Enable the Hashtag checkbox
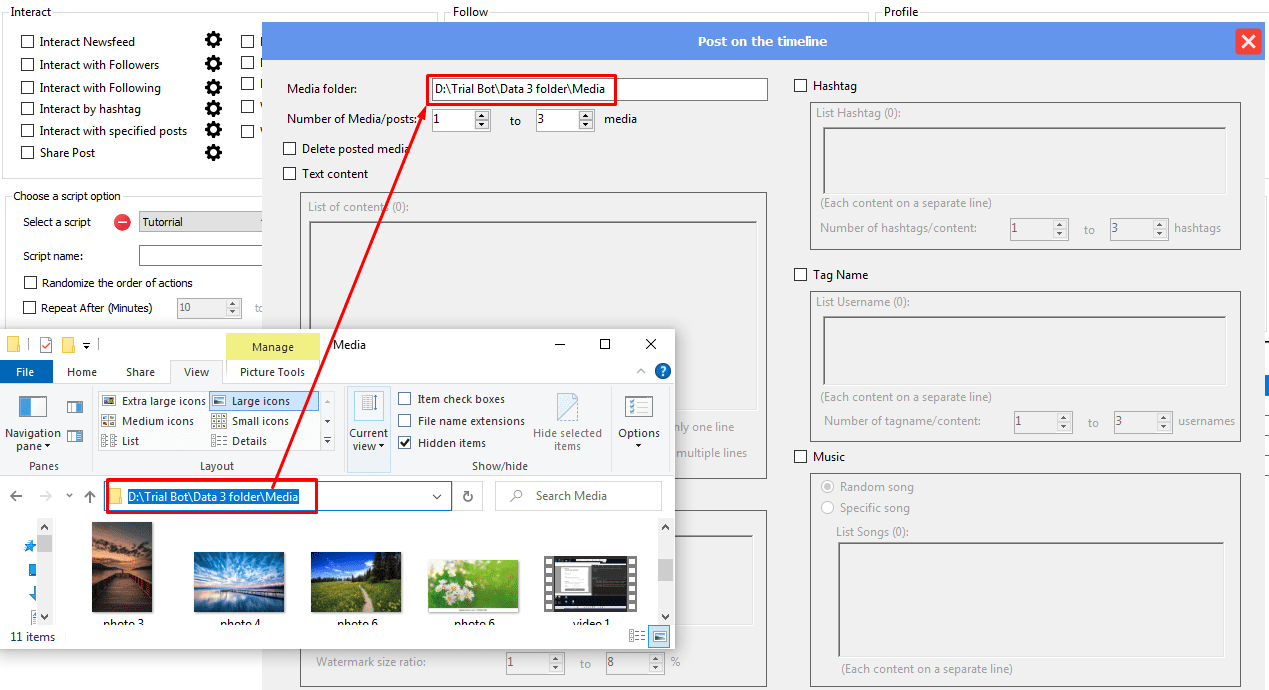The height and width of the screenshot is (690, 1269). [x=800, y=86]
